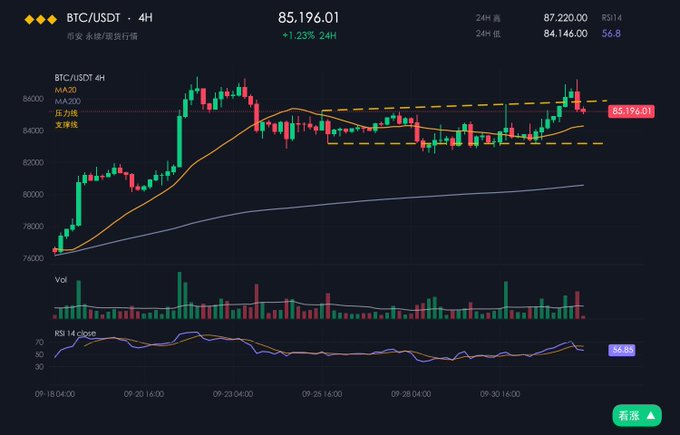Viewport: 680px width, 435px height.
Task: Click the RSI 30 level label
Action: (x=39, y=367)
